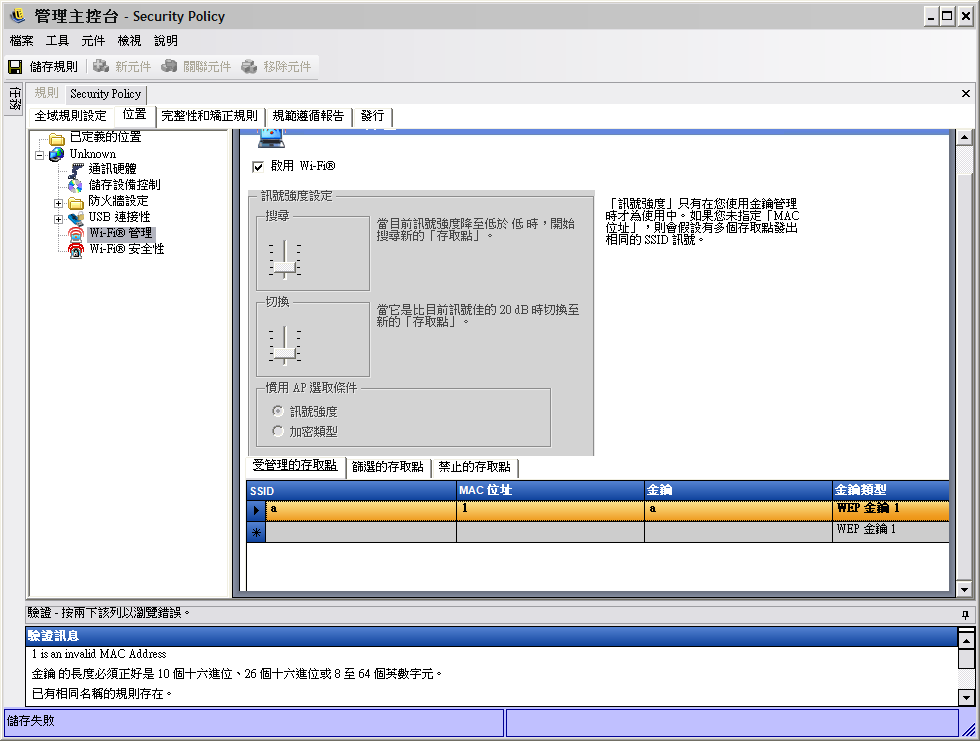Click the 儲存失敗 status bar text
This screenshot has height=741, width=980.
31,721
